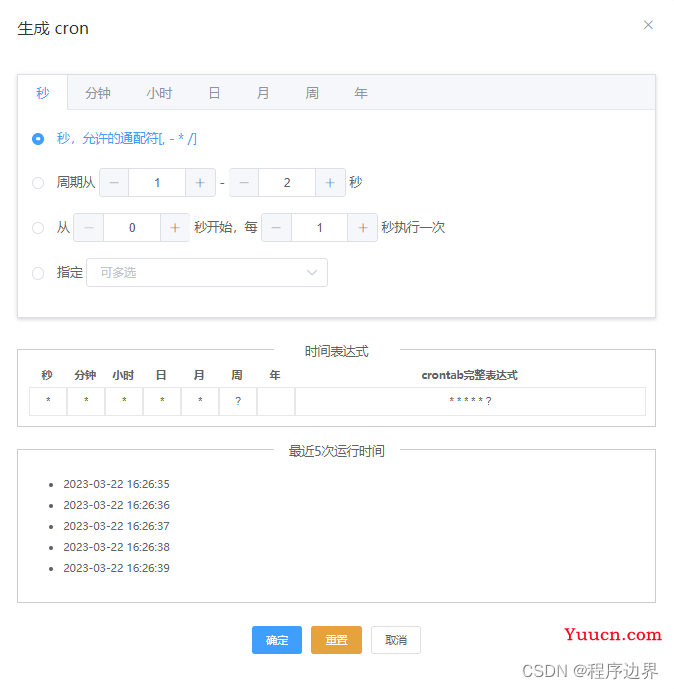Open the 年 tab
Image resolution: width=674 pixels, height=689 pixels.
[x=361, y=93]
